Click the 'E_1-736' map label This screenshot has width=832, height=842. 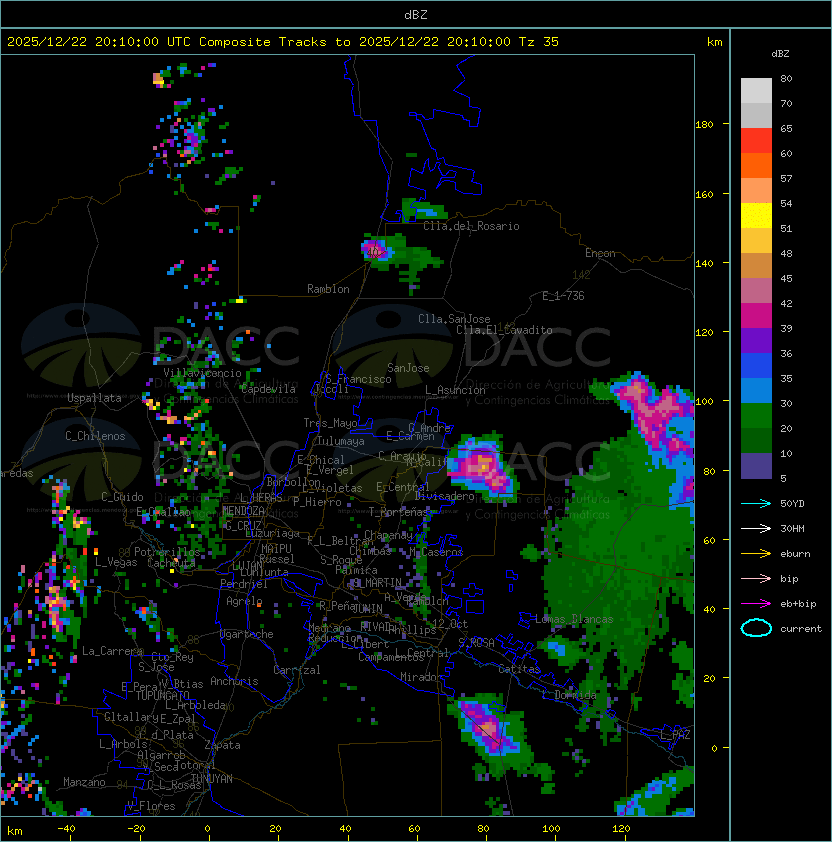click(563, 296)
